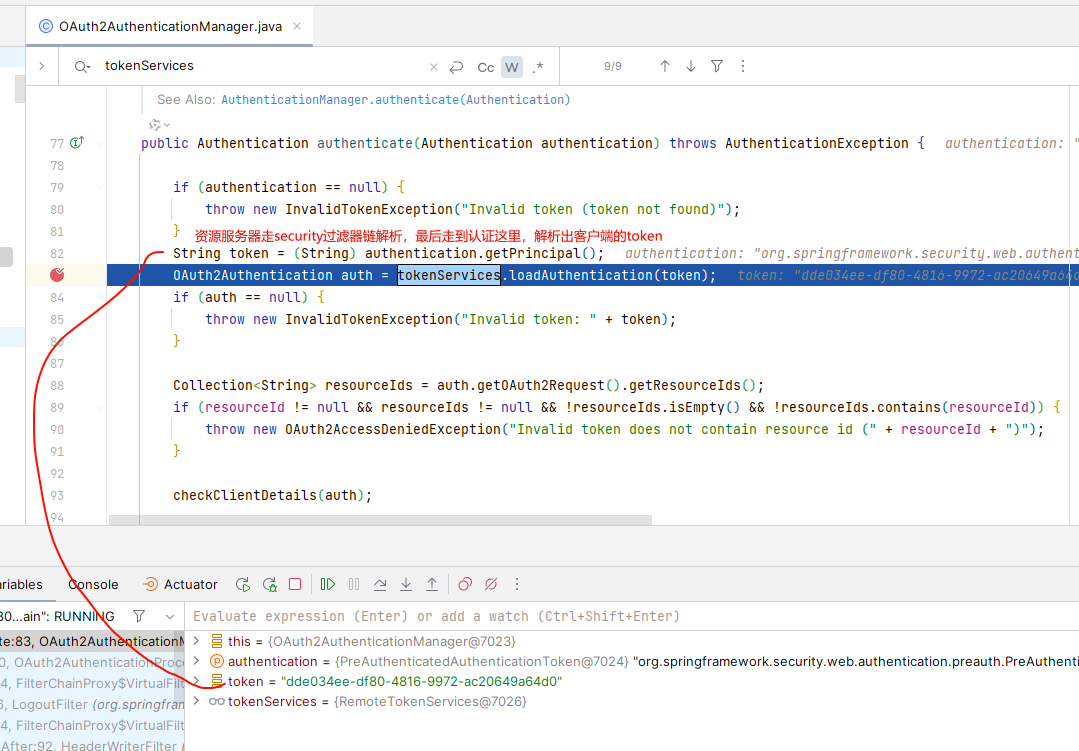The height and width of the screenshot is (751, 1079).
Task: Click the editor horizontal scrollbar
Action: (x=381, y=520)
